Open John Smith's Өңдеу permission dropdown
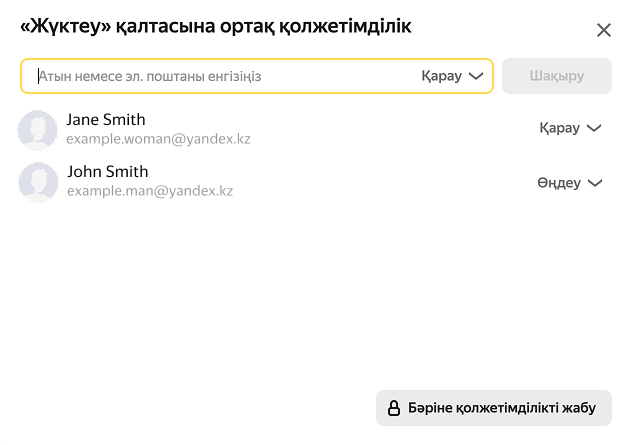628x445 pixels. tap(569, 183)
